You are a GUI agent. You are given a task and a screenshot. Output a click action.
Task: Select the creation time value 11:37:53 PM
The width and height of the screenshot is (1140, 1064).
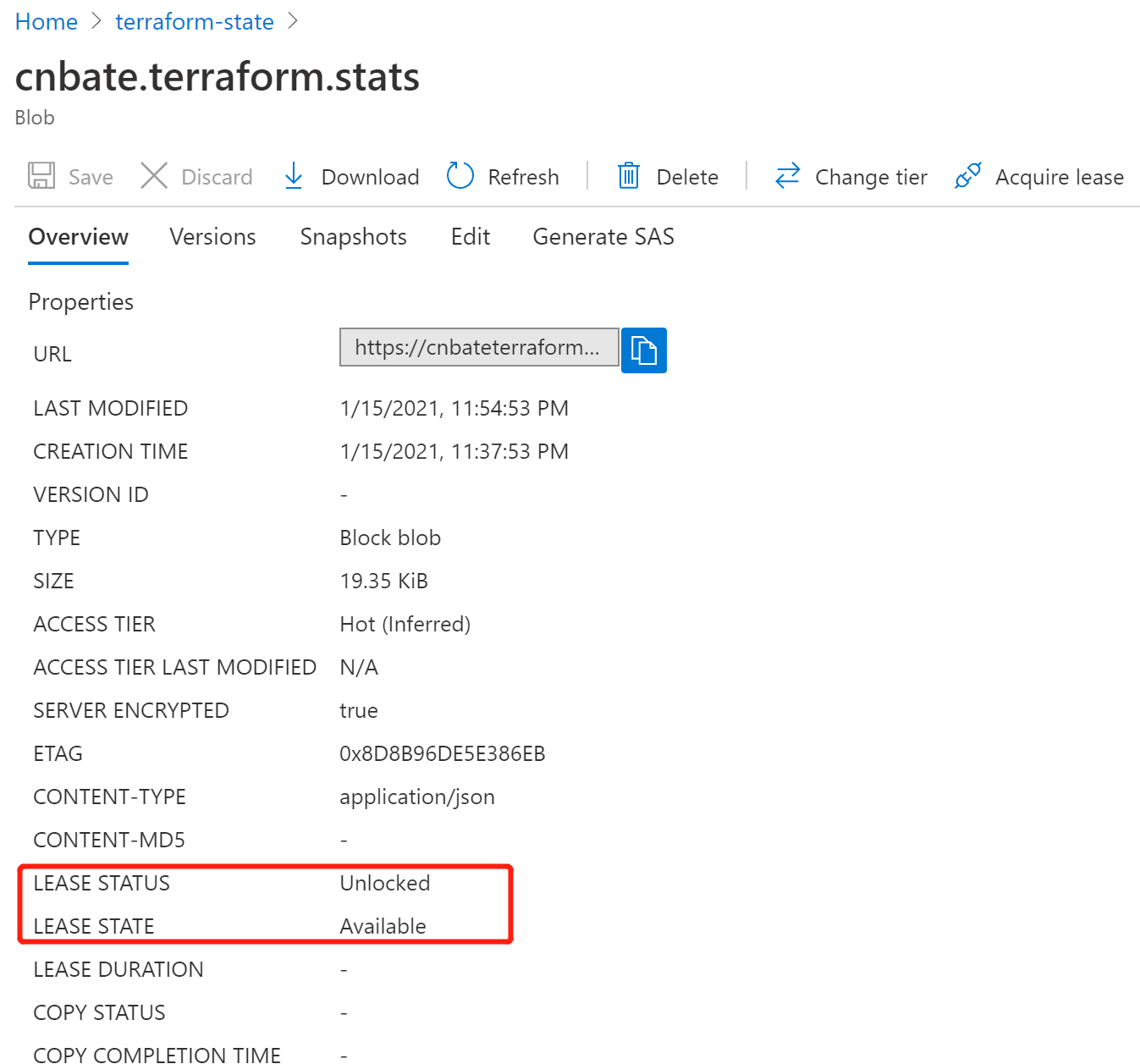coord(509,452)
